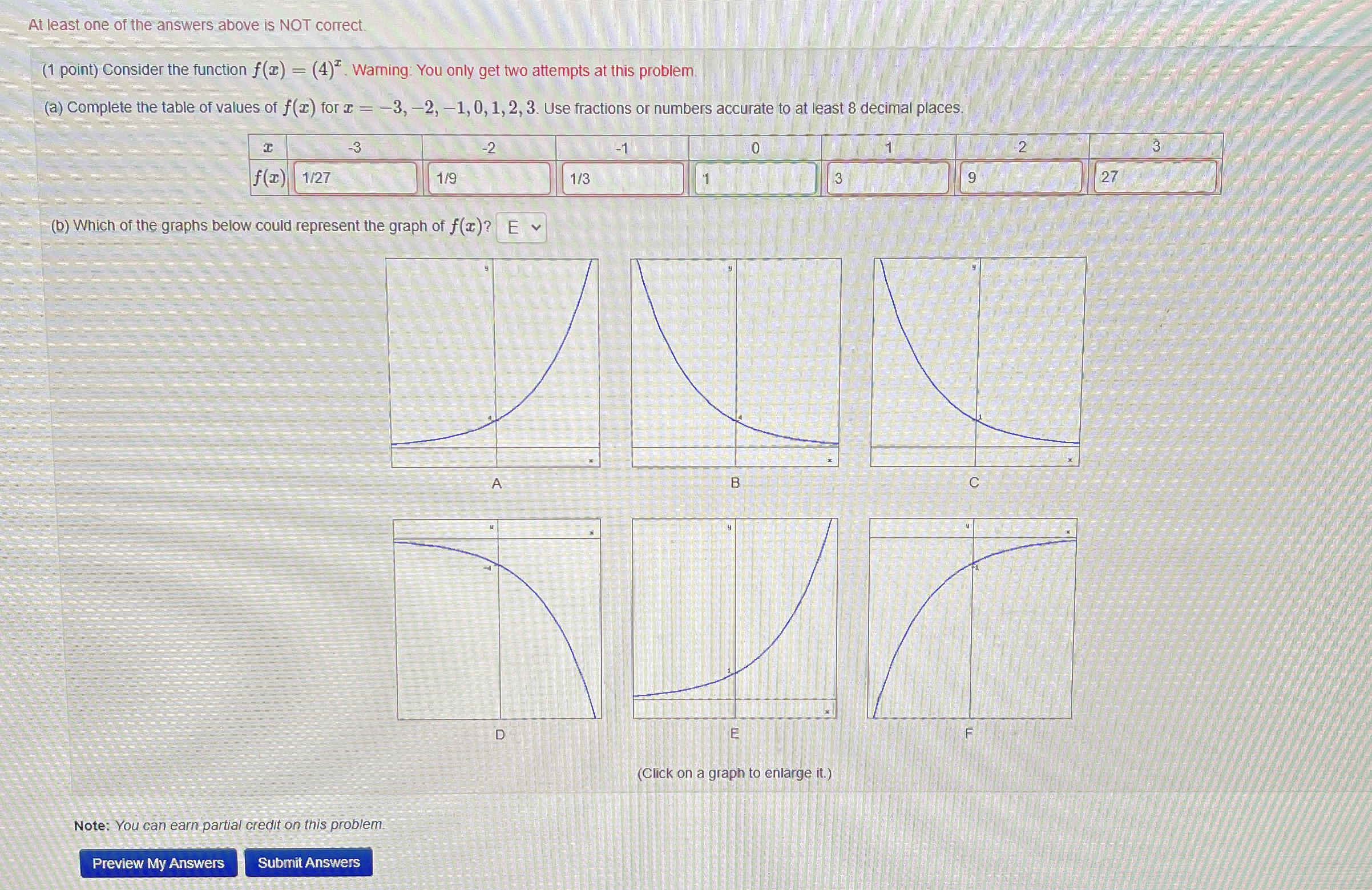Enlarge graph E thumbnail
This screenshot has width=1372, height=890.
point(735,618)
